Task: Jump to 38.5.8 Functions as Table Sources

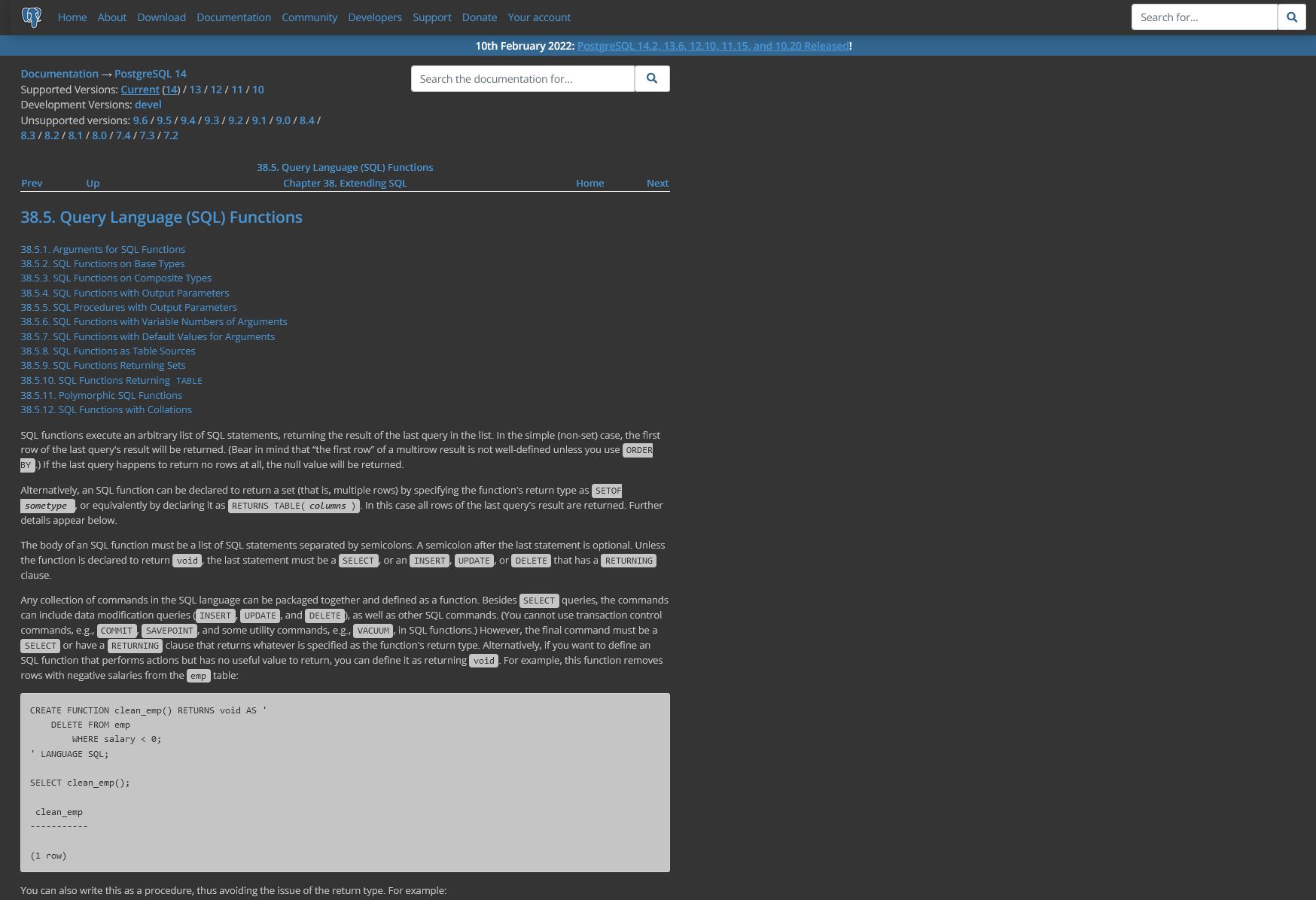Action: [108, 351]
